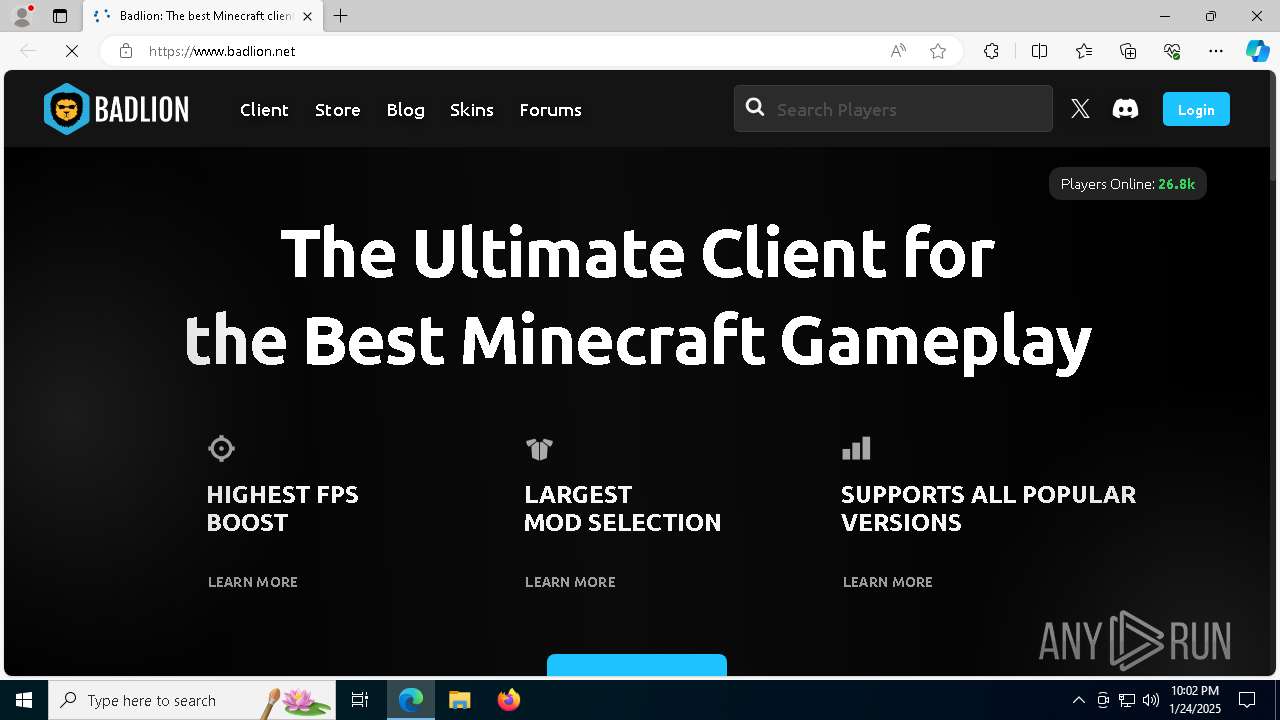This screenshot has width=1280, height=720.
Task: Toggle Edge split screen
Action: tap(1039, 51)
